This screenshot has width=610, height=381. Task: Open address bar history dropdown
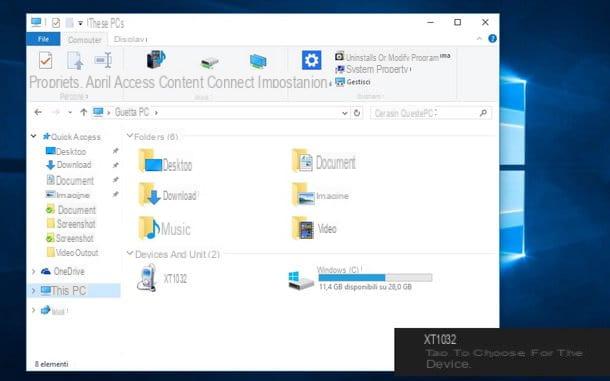coord(345,113)
